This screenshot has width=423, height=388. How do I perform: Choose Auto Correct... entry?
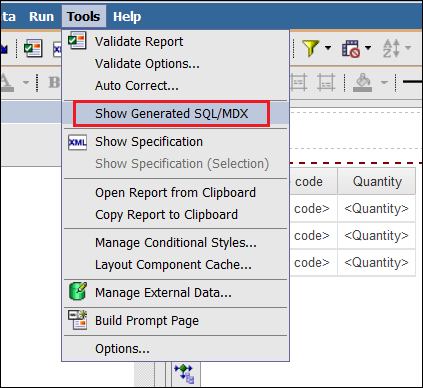(176, 86)
